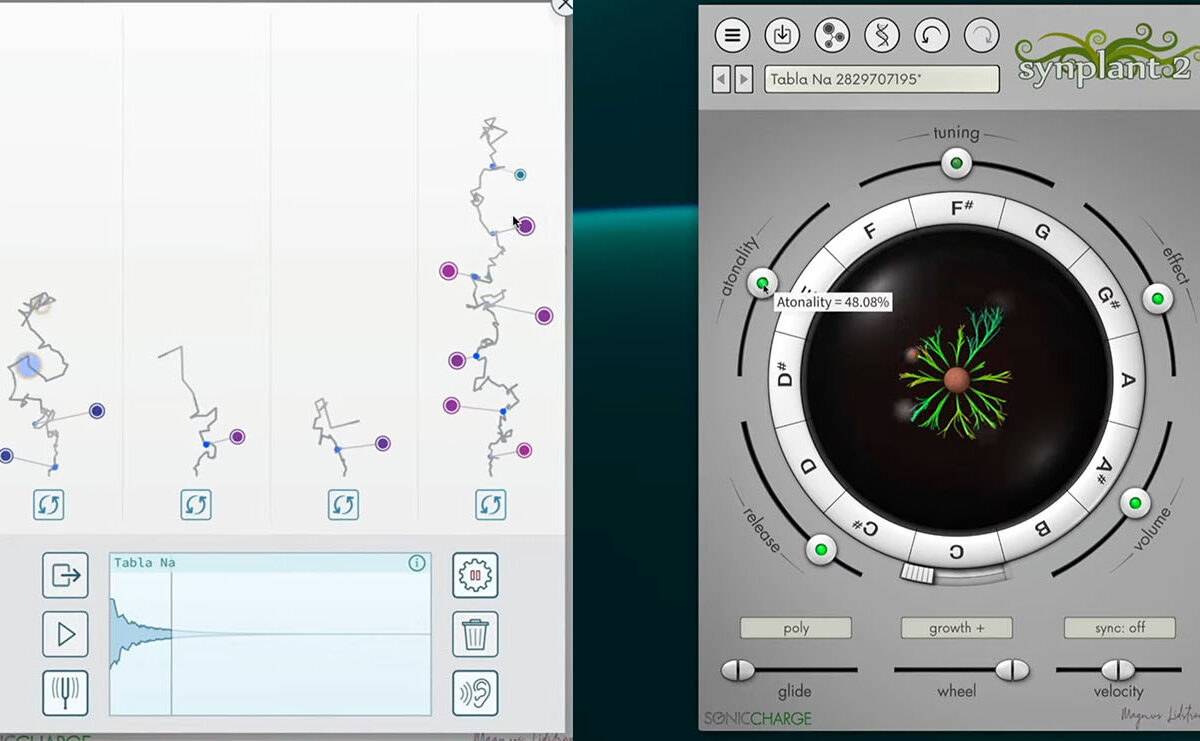Select previous patch with left arrow
Viewport: 1200px width, 741px height.
tap(721, 80)
